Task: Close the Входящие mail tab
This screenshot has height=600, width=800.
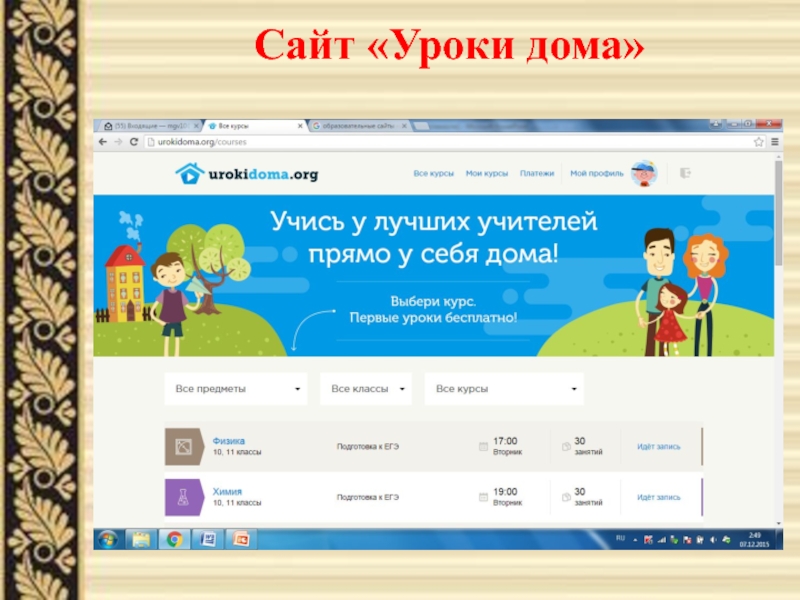Action: [196, 126]
